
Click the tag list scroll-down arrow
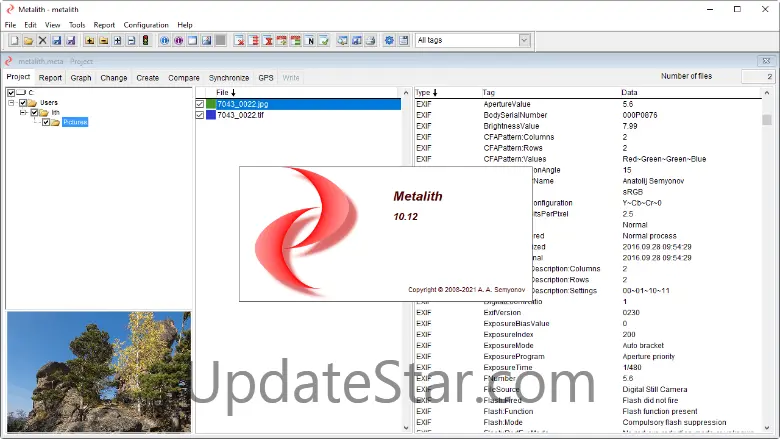tap(767, 427)
